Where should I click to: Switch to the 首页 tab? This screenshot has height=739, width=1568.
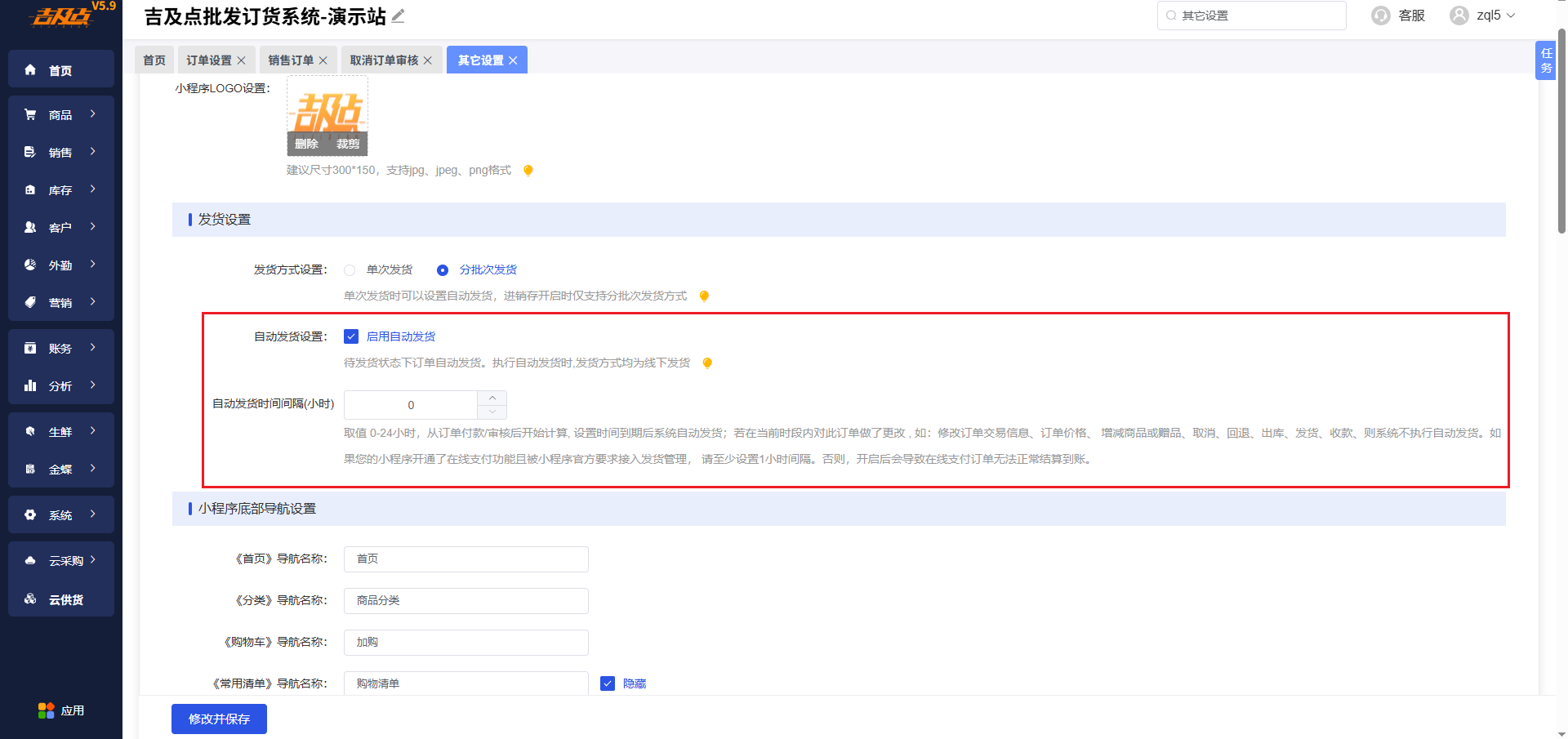point(154,60)
